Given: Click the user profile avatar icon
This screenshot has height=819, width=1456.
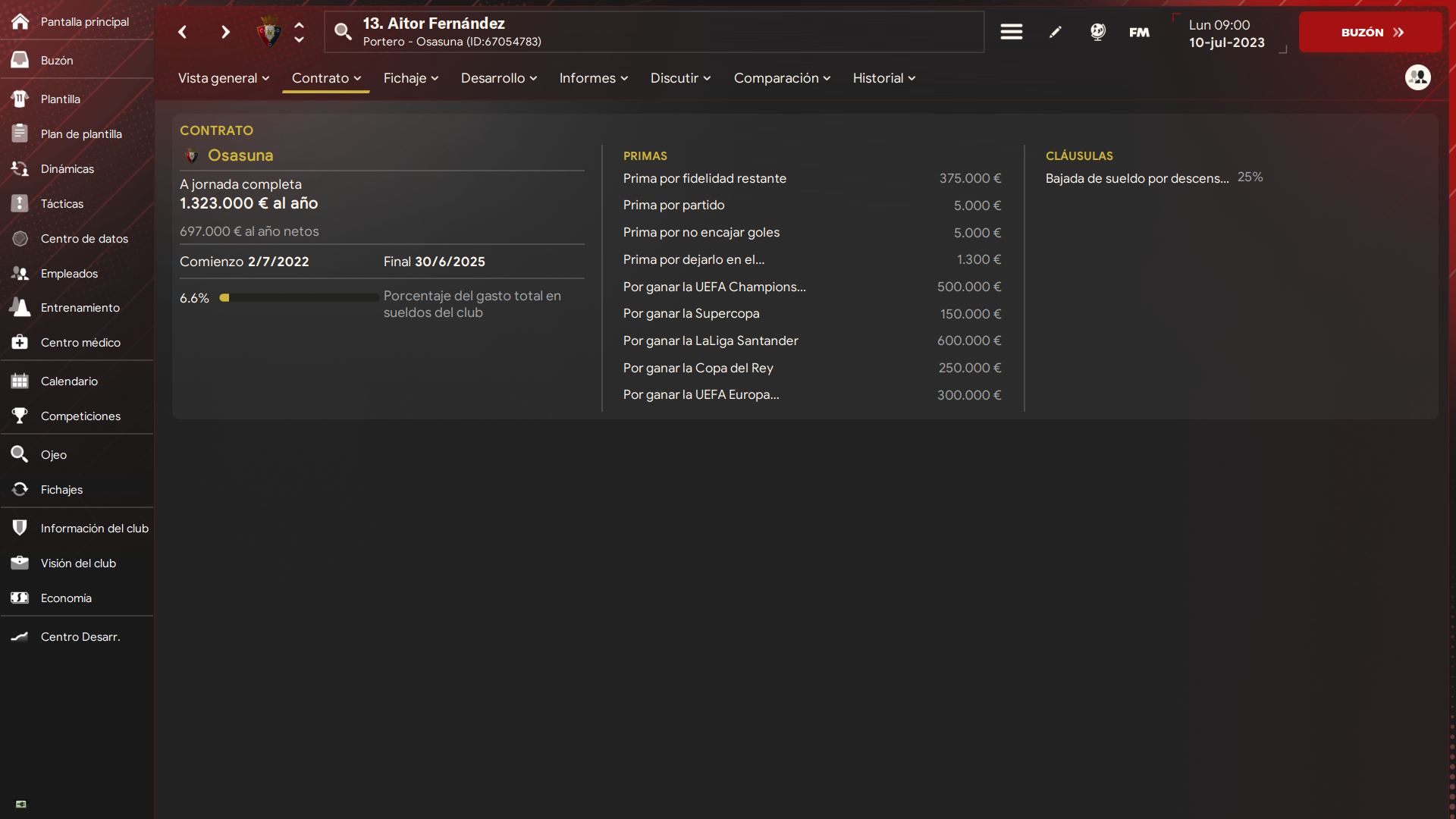Looking at the screenshot, I should click(x=1417, y=77).
